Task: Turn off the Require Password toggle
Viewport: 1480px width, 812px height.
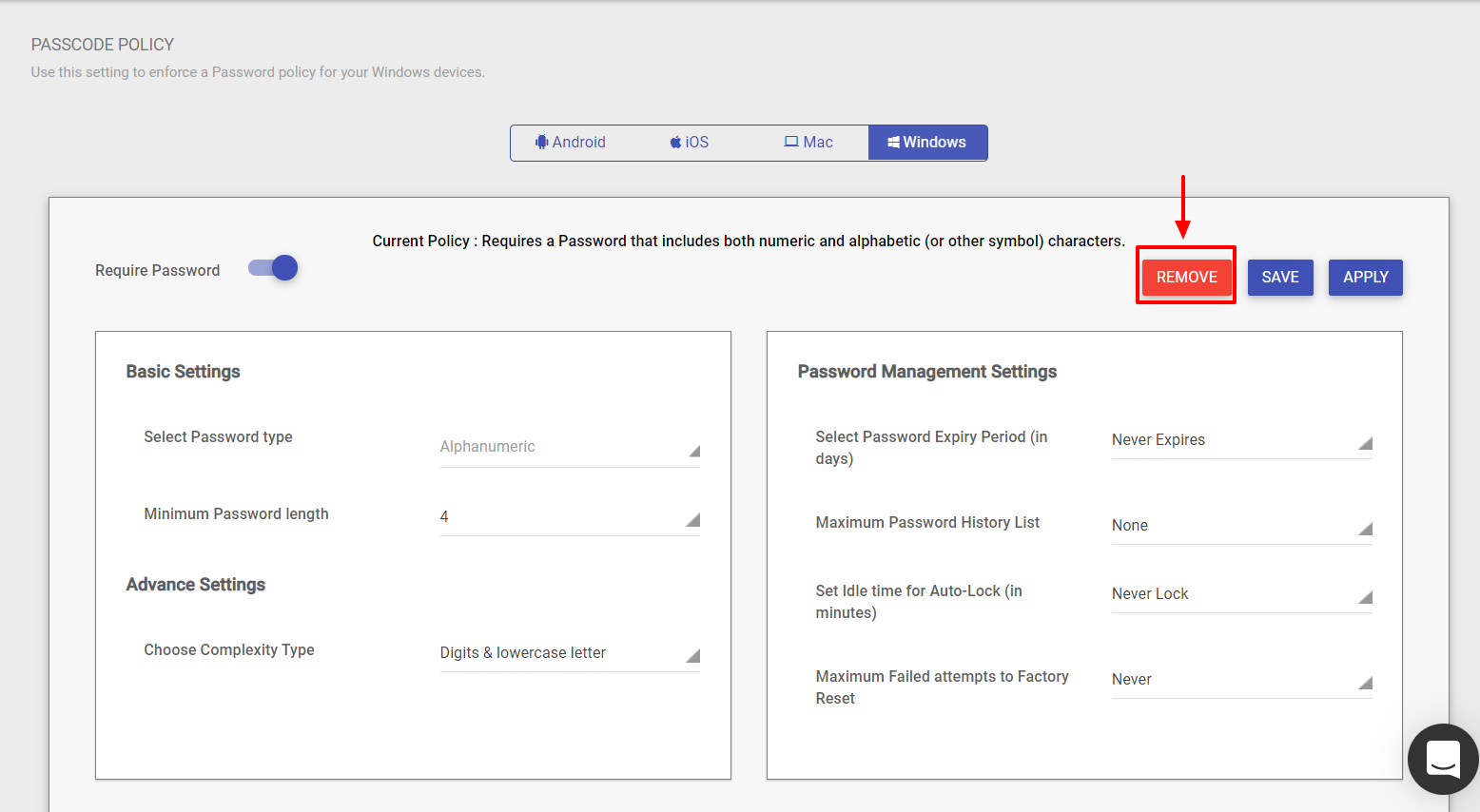Action: 274,269
